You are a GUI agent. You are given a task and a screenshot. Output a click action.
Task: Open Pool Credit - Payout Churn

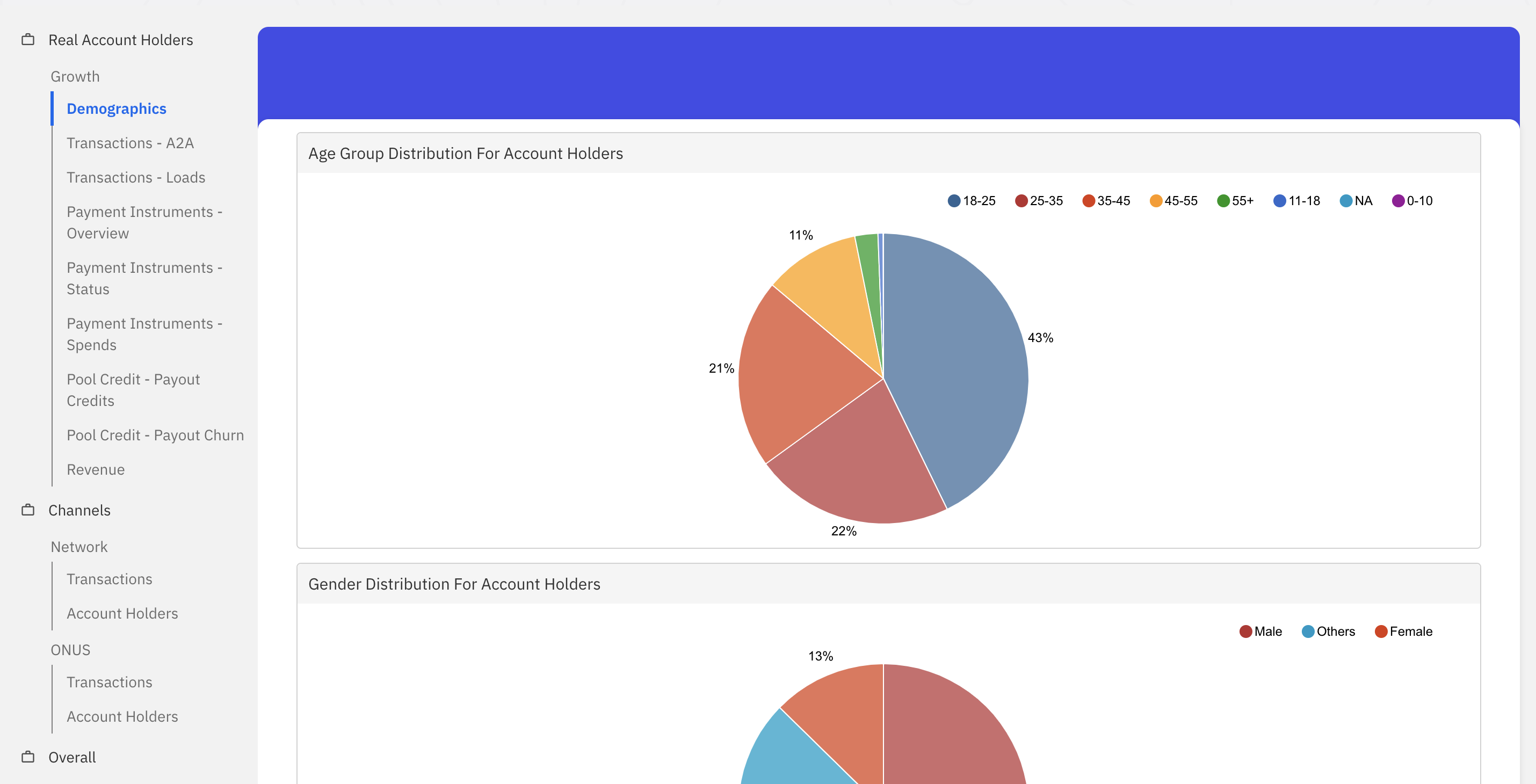click(x=155, y=435)
